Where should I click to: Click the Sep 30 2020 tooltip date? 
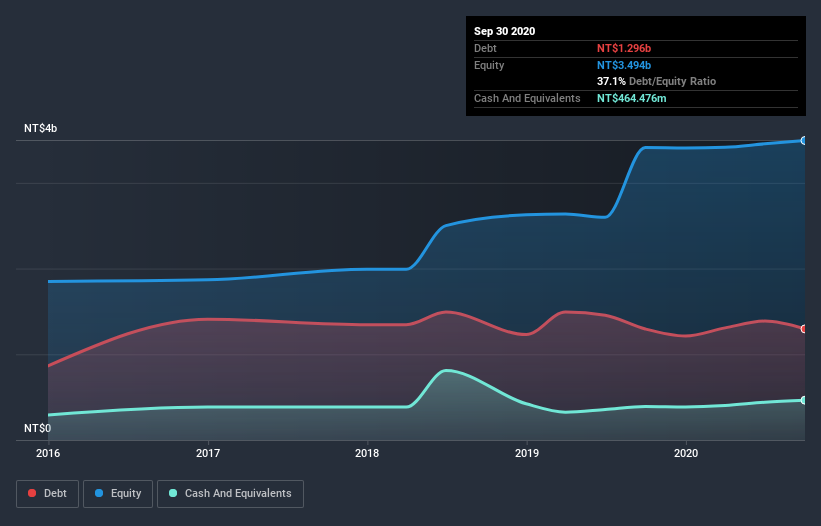505,31
